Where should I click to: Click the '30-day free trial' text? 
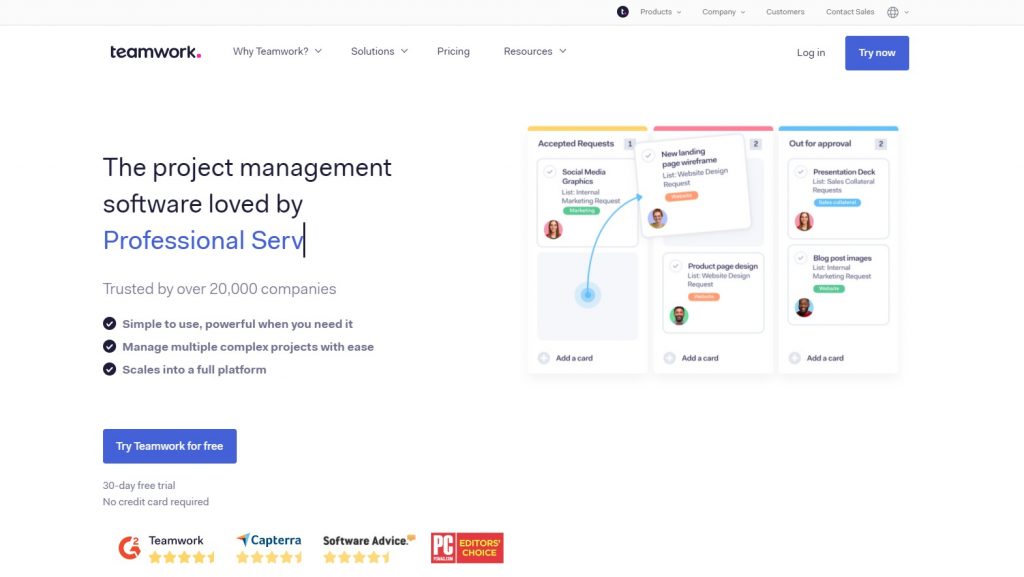[x=139, y=486]
